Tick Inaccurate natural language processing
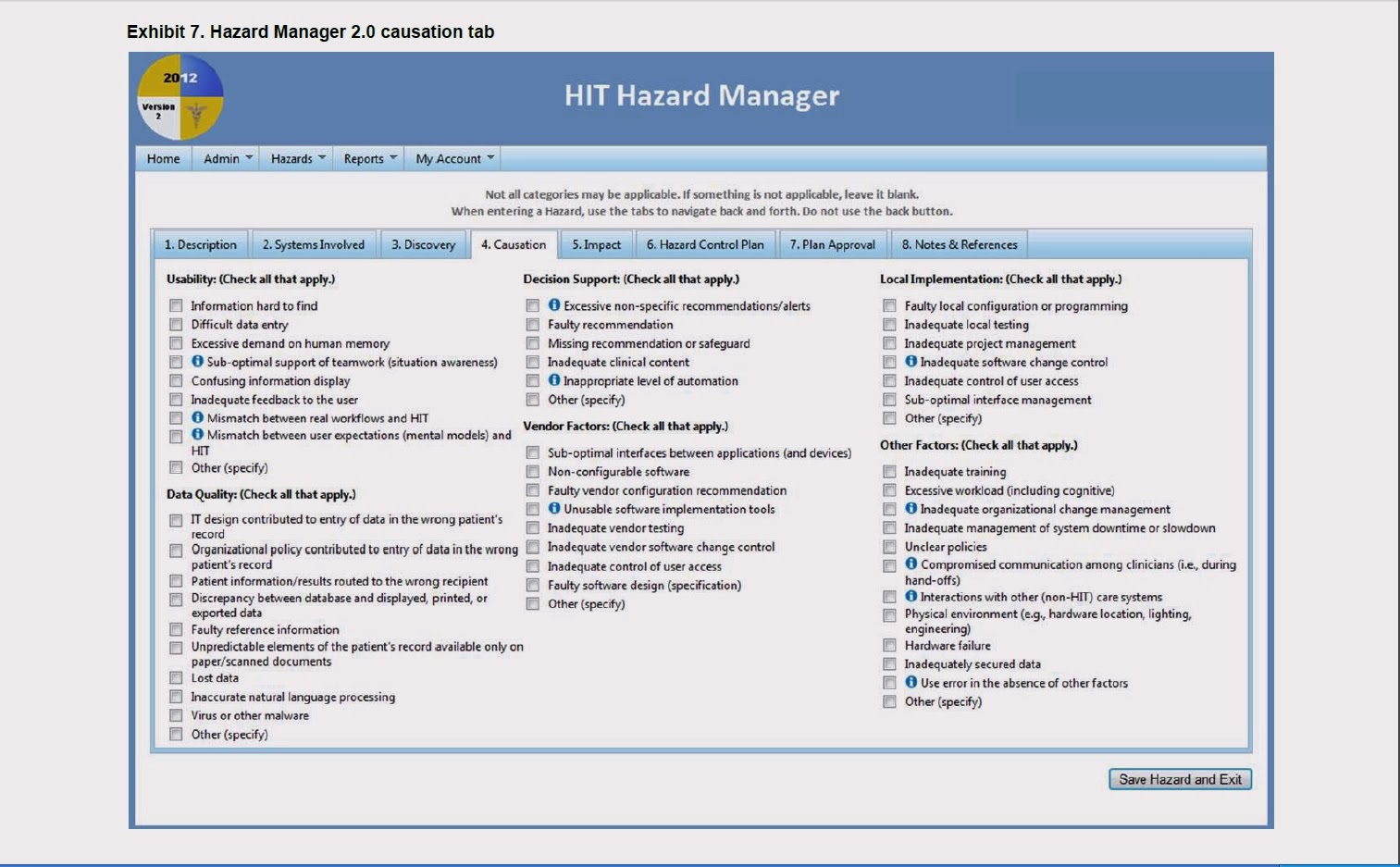The width and height of the screenshot is (1400, 867). tap(176, 697)
